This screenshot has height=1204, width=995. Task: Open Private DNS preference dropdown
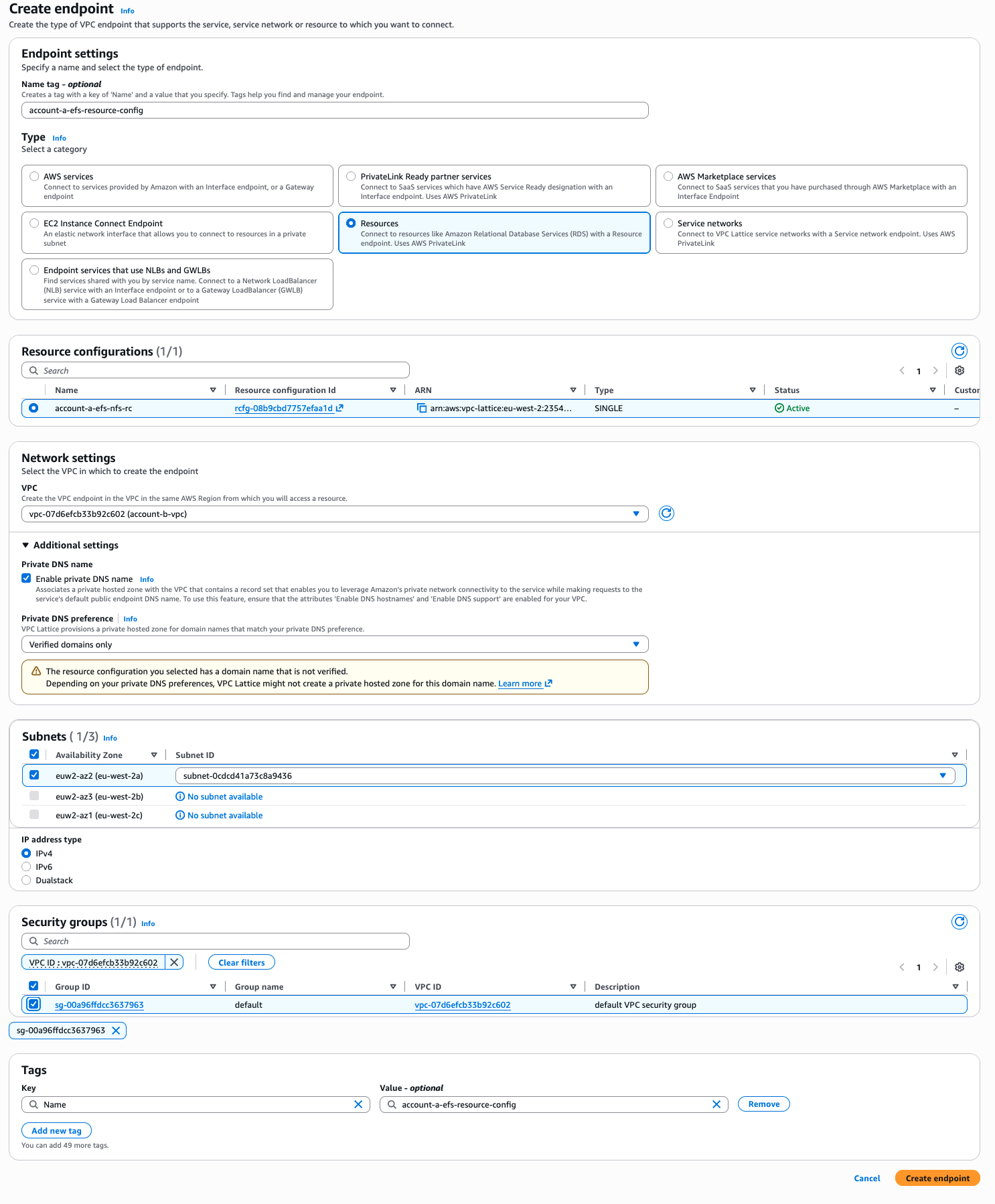[335, 644]
